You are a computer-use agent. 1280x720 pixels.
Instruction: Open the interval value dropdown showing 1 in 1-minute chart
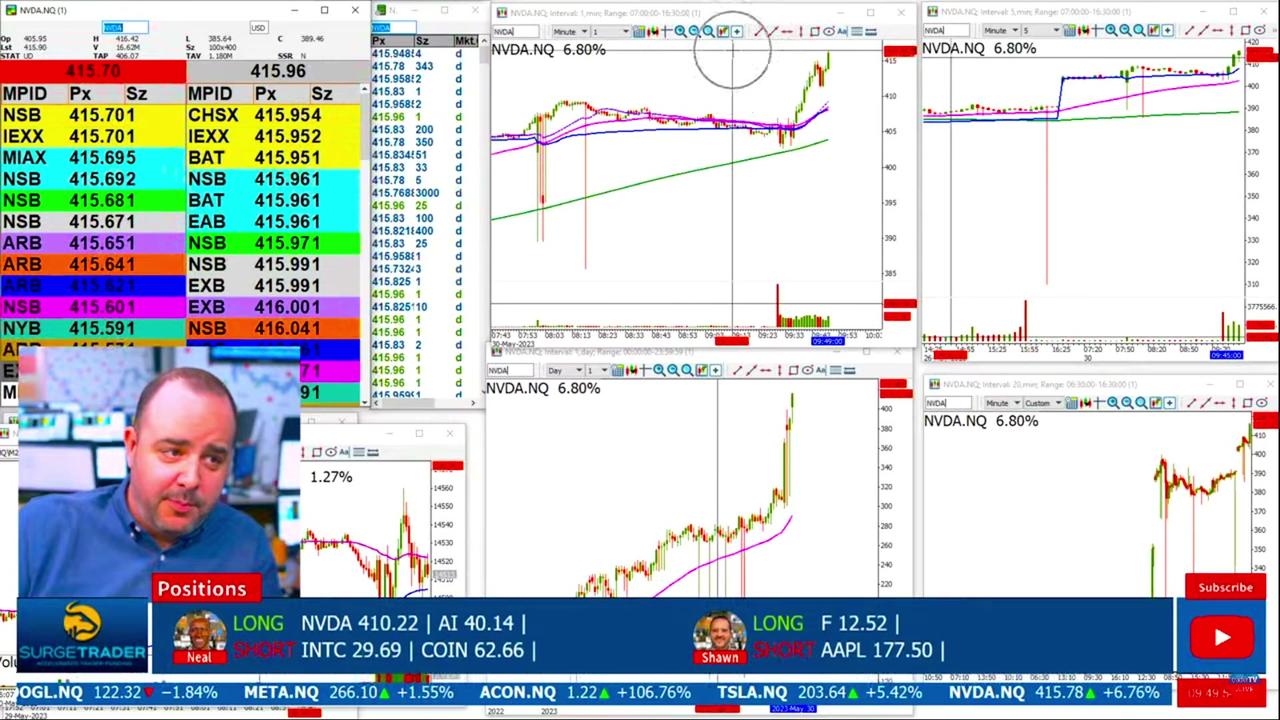(610, 32)
